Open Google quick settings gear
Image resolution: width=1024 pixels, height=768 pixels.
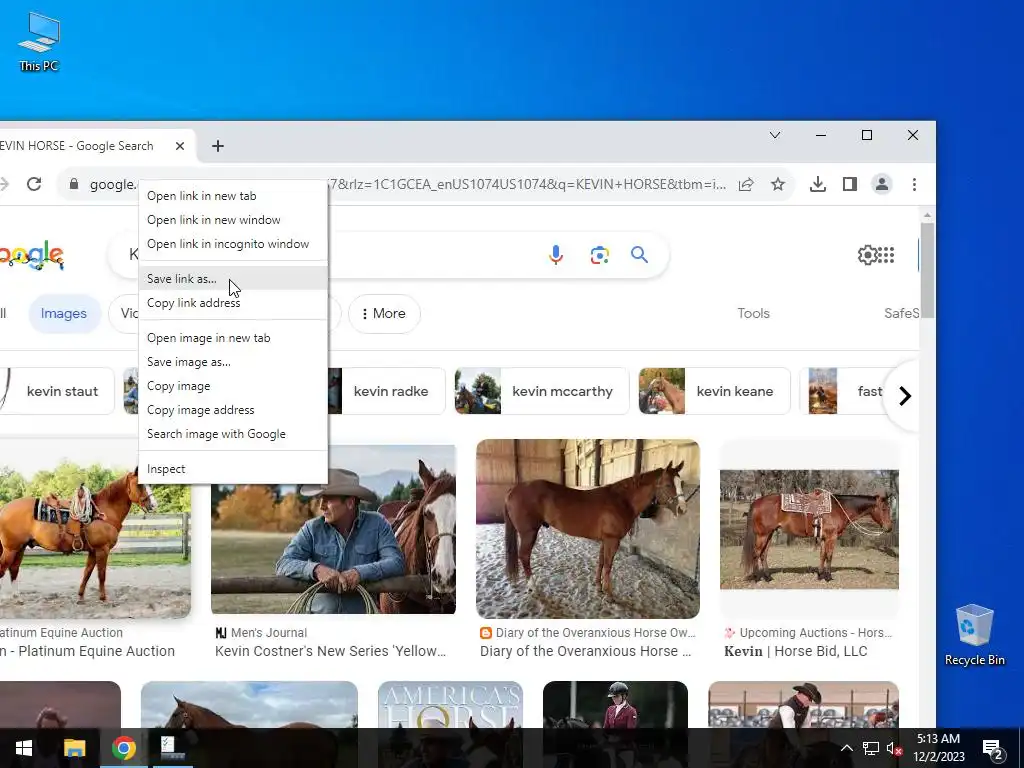(x=867, y=255)
